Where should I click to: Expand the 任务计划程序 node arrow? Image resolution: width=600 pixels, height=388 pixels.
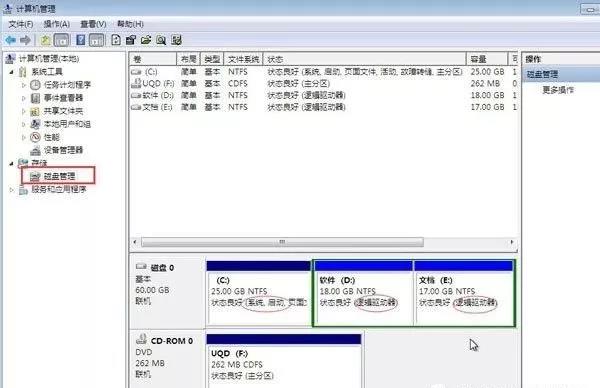(x=24, y=85)
